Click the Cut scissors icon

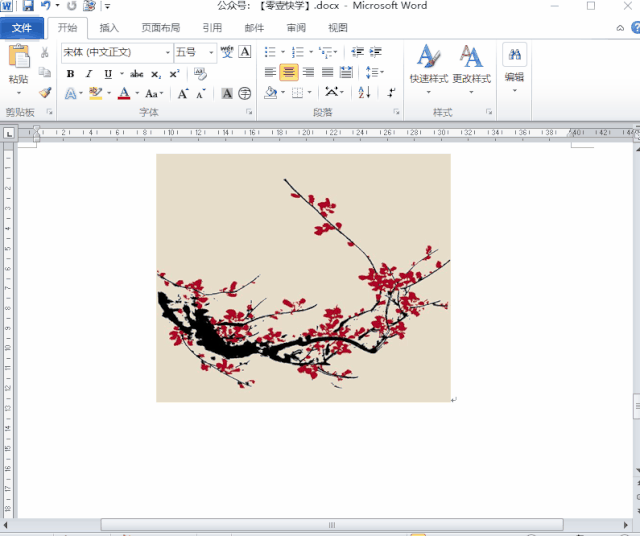44,52
